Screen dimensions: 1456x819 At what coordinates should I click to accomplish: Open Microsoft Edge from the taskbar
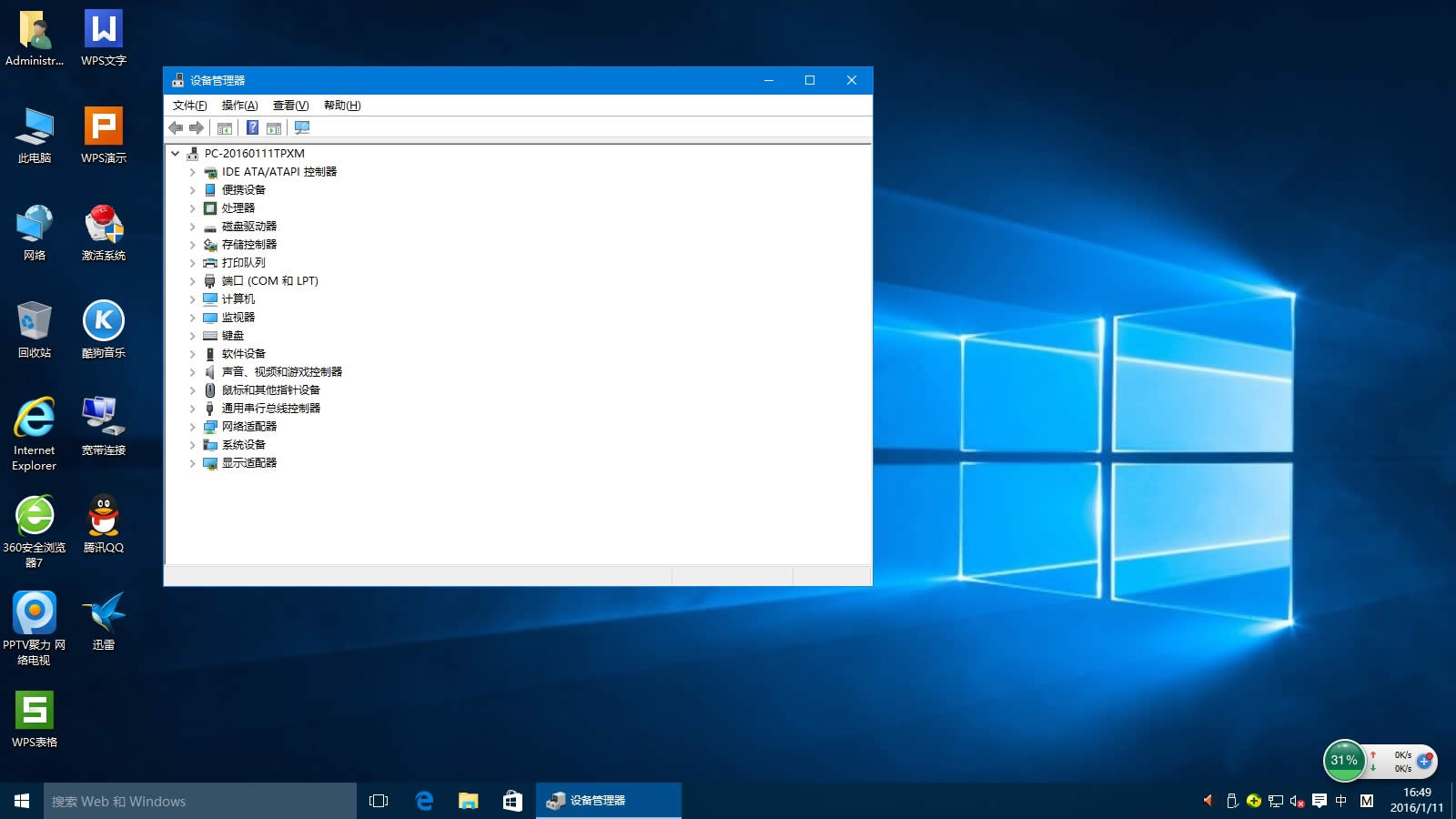pos(424,801)
